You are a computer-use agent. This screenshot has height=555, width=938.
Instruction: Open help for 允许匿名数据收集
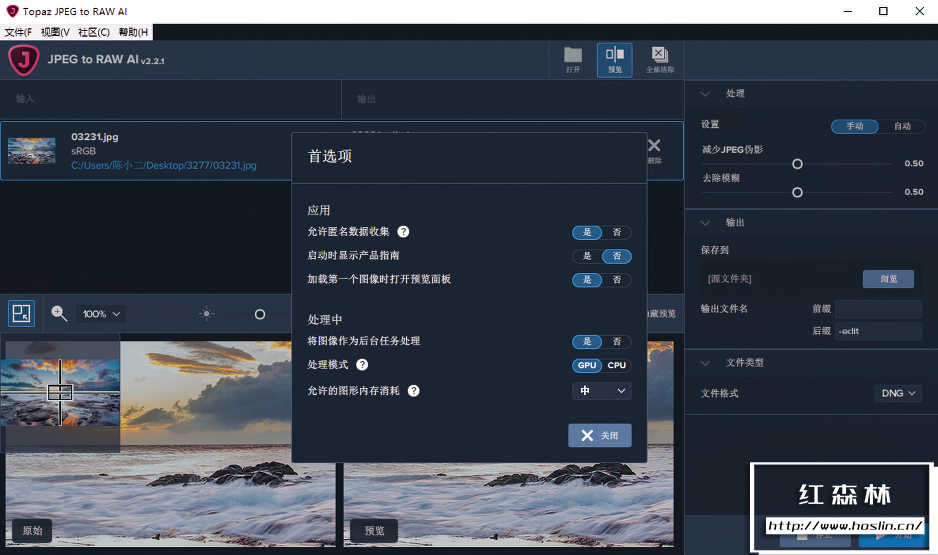point(403,231)
